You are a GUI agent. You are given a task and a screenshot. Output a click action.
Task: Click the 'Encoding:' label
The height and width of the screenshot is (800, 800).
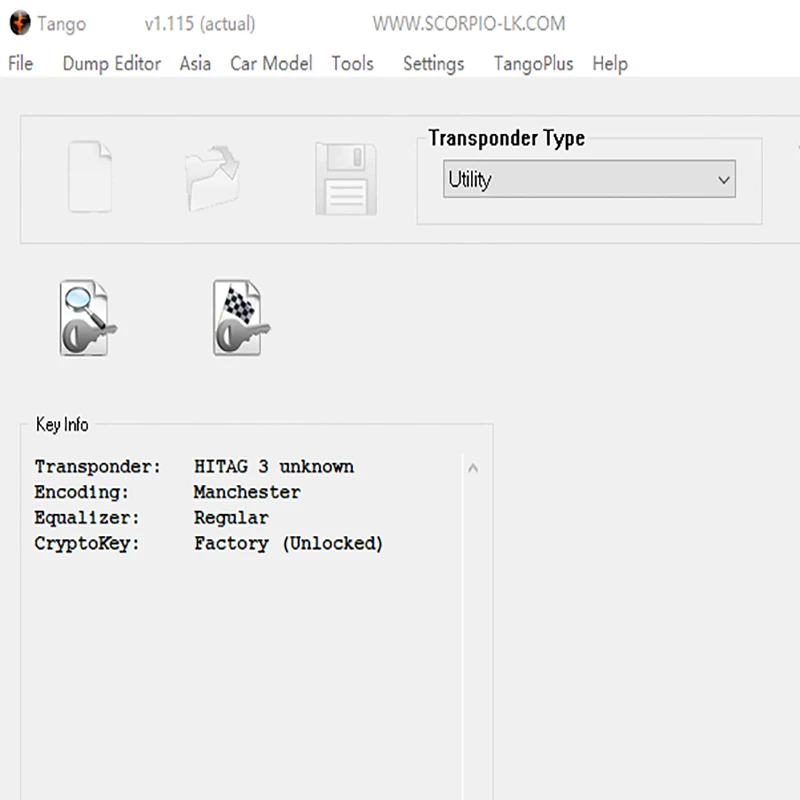pyautogui.click(x=82, y=492)
